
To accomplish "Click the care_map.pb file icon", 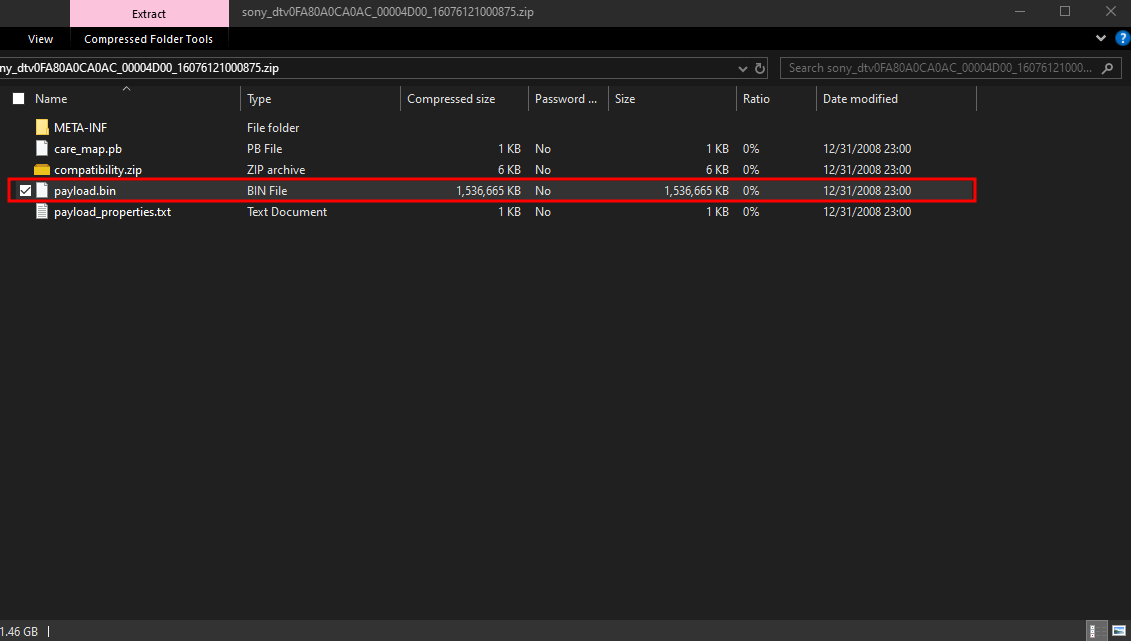I will point(42,149).
